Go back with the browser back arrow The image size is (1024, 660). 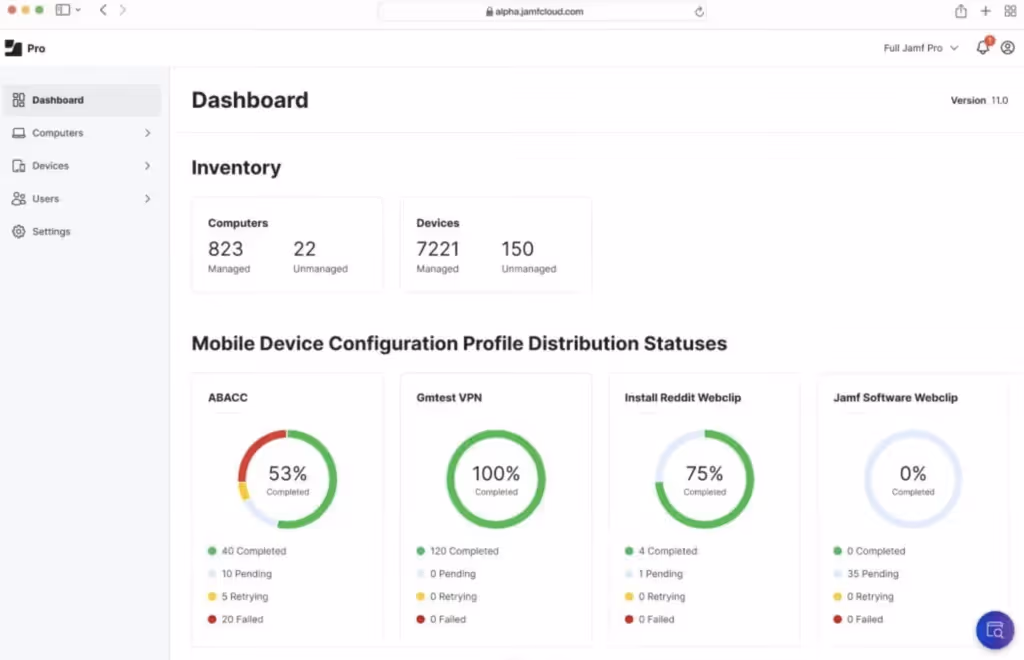tap(103, 10)
